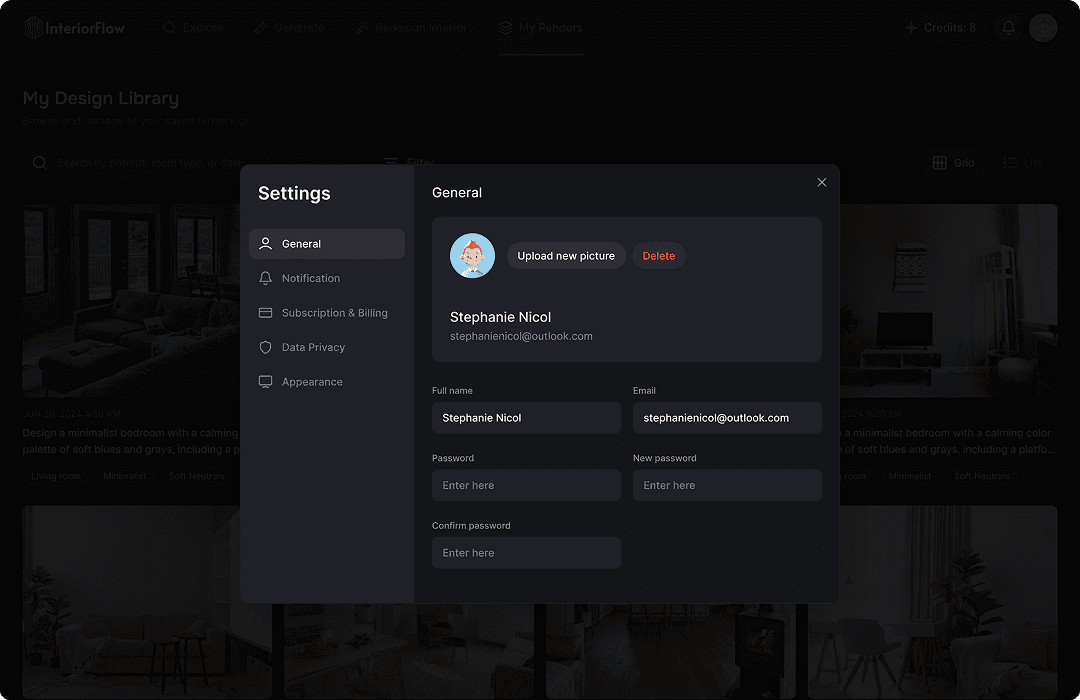The width and height of the screenshot is (1080, 700).
Task: Close the Settings dialog
Action: pyautogui.click(x=822, y=182)
